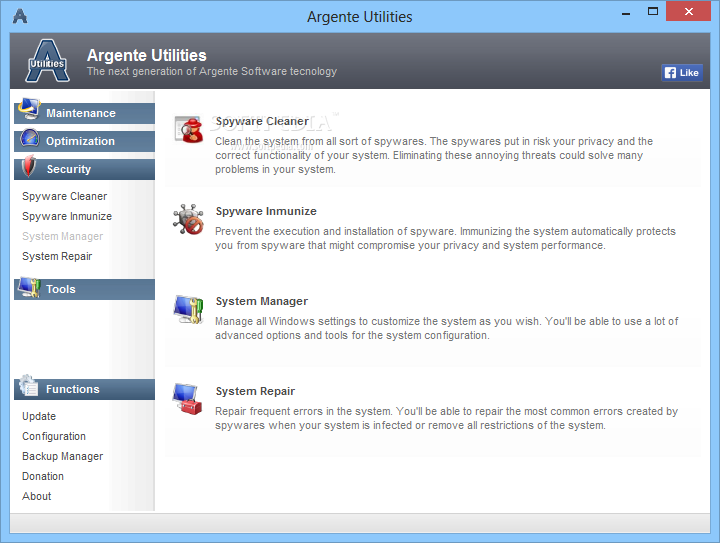Click the Argente Utilities logo in header
This screenshot has width=720, height=543.
pos(47,61)
